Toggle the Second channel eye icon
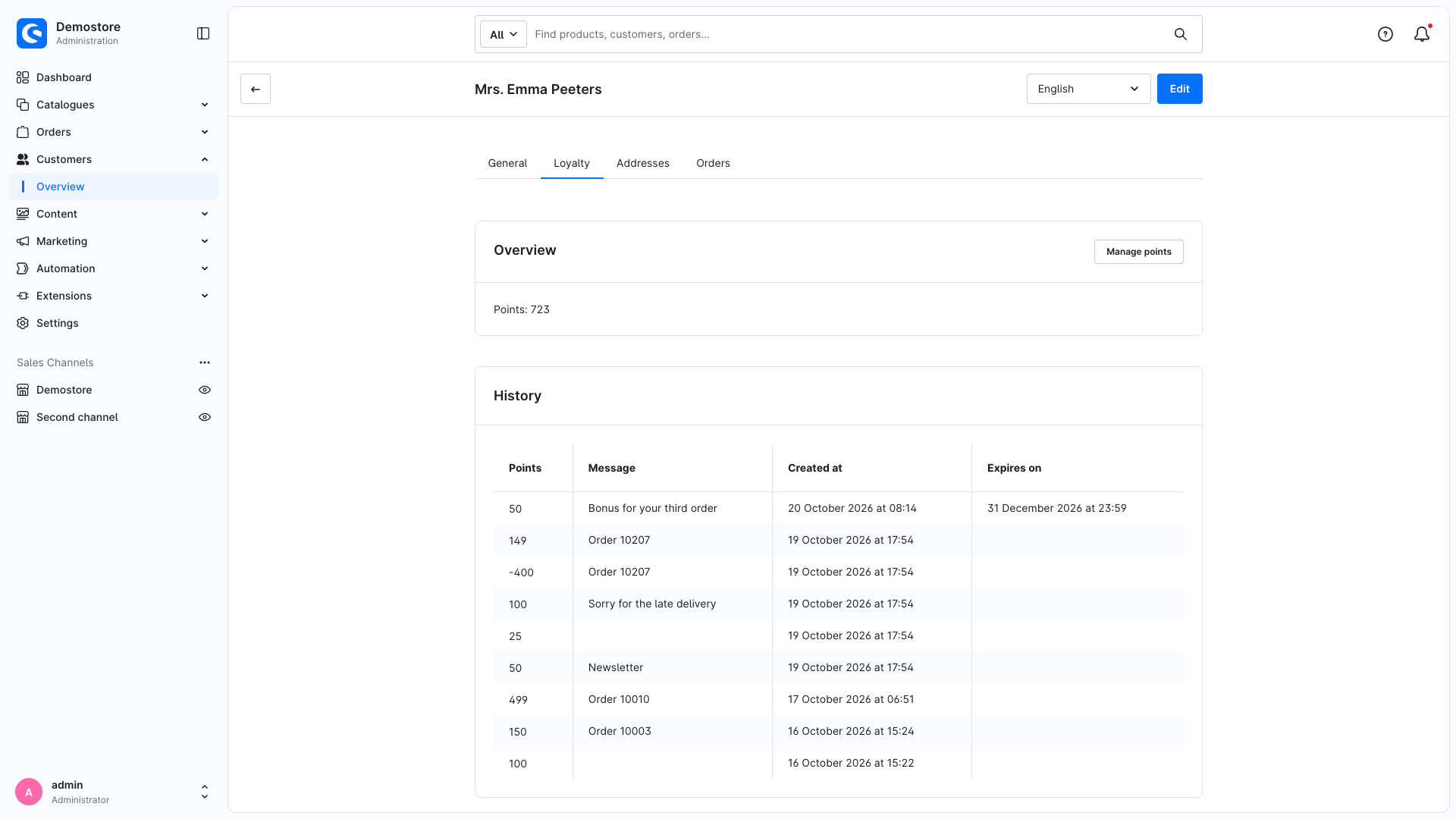 click(x=205, y=417)
